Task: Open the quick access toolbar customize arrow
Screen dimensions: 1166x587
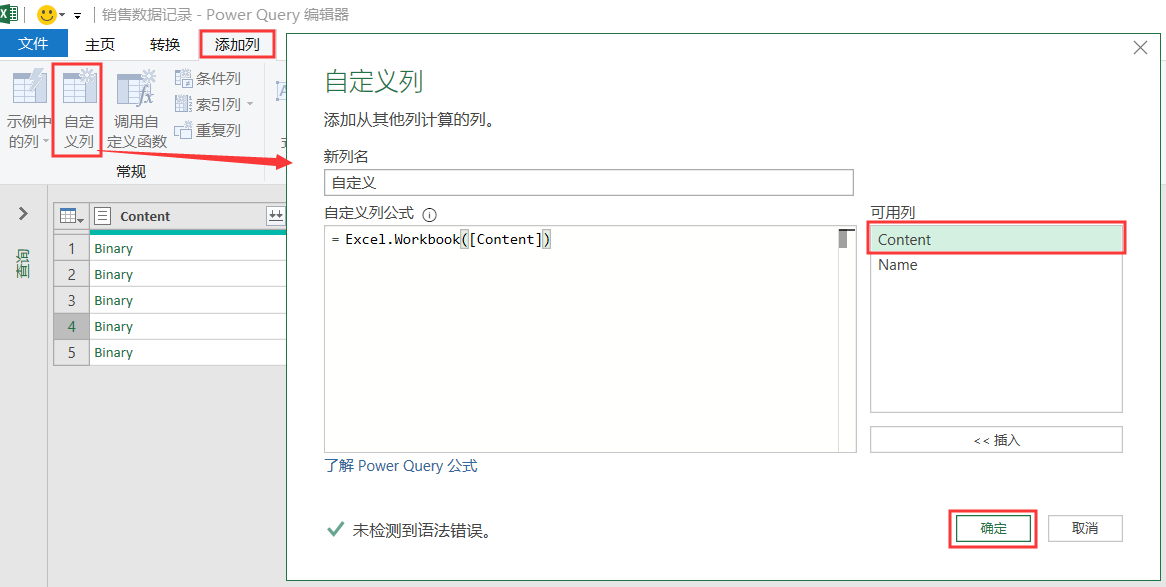Action: pyautogui.click(x=77, y=15)
